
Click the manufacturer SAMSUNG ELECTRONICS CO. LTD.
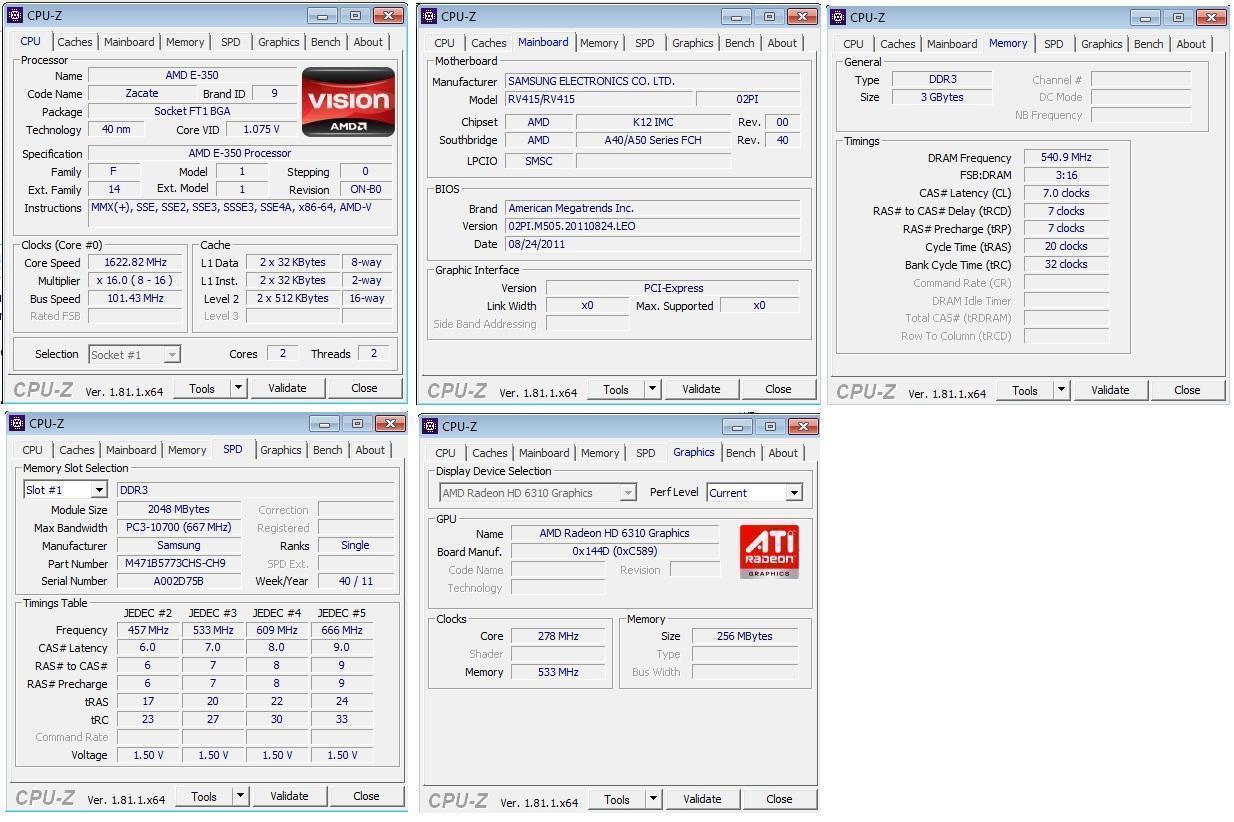pyautogui.click(x=652, y=81)
